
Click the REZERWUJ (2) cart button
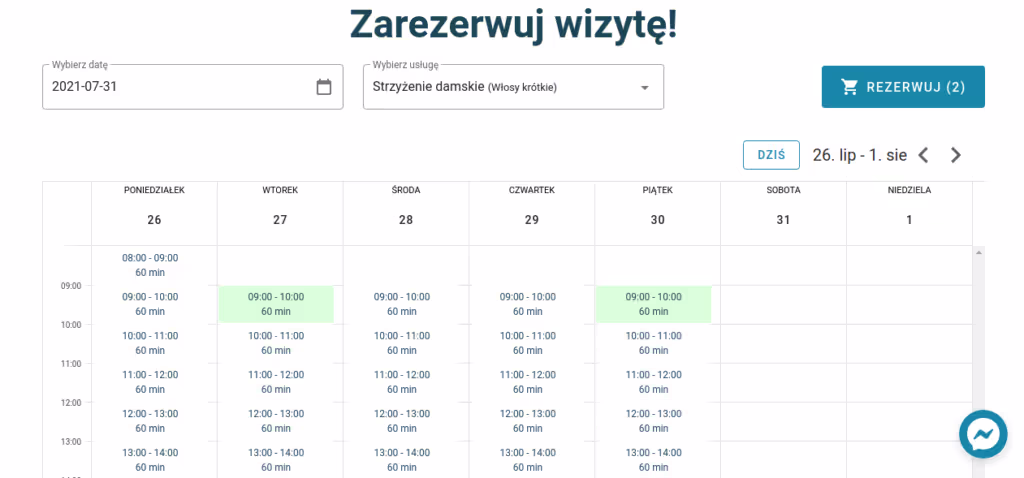coord(903,87)
